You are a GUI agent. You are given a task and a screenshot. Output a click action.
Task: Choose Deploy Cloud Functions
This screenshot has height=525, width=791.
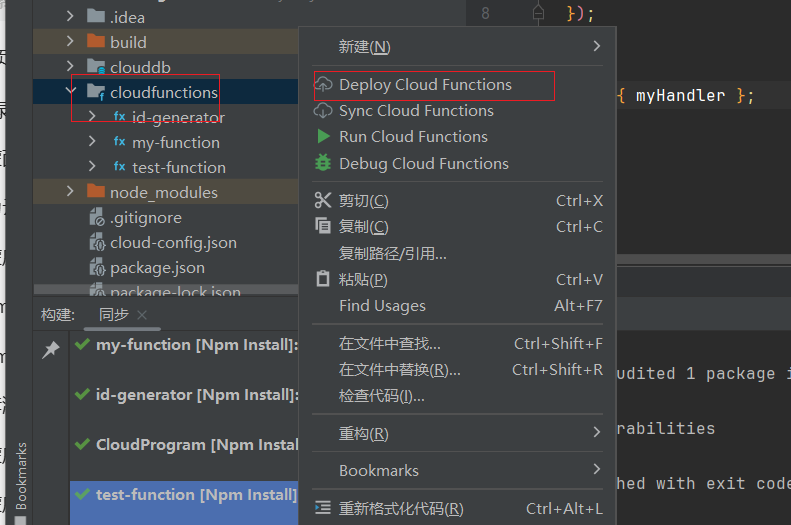tap(458, 85)
